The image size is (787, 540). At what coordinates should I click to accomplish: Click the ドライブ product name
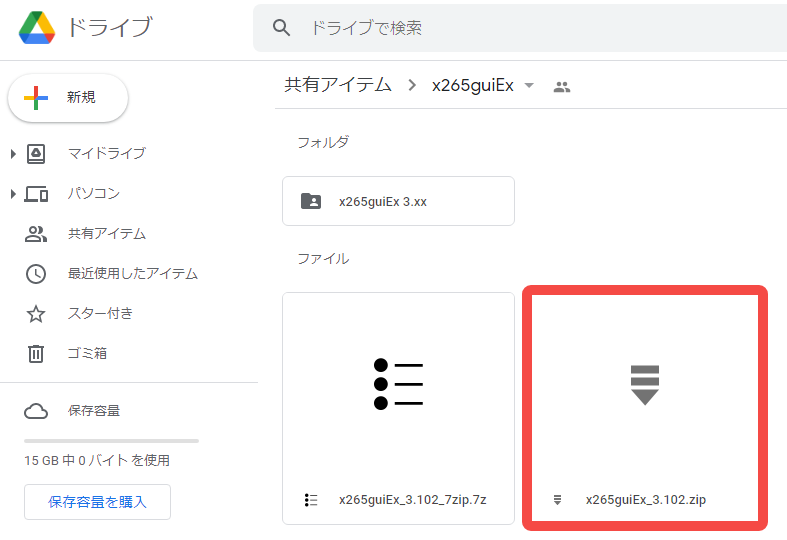coord(109,28)
